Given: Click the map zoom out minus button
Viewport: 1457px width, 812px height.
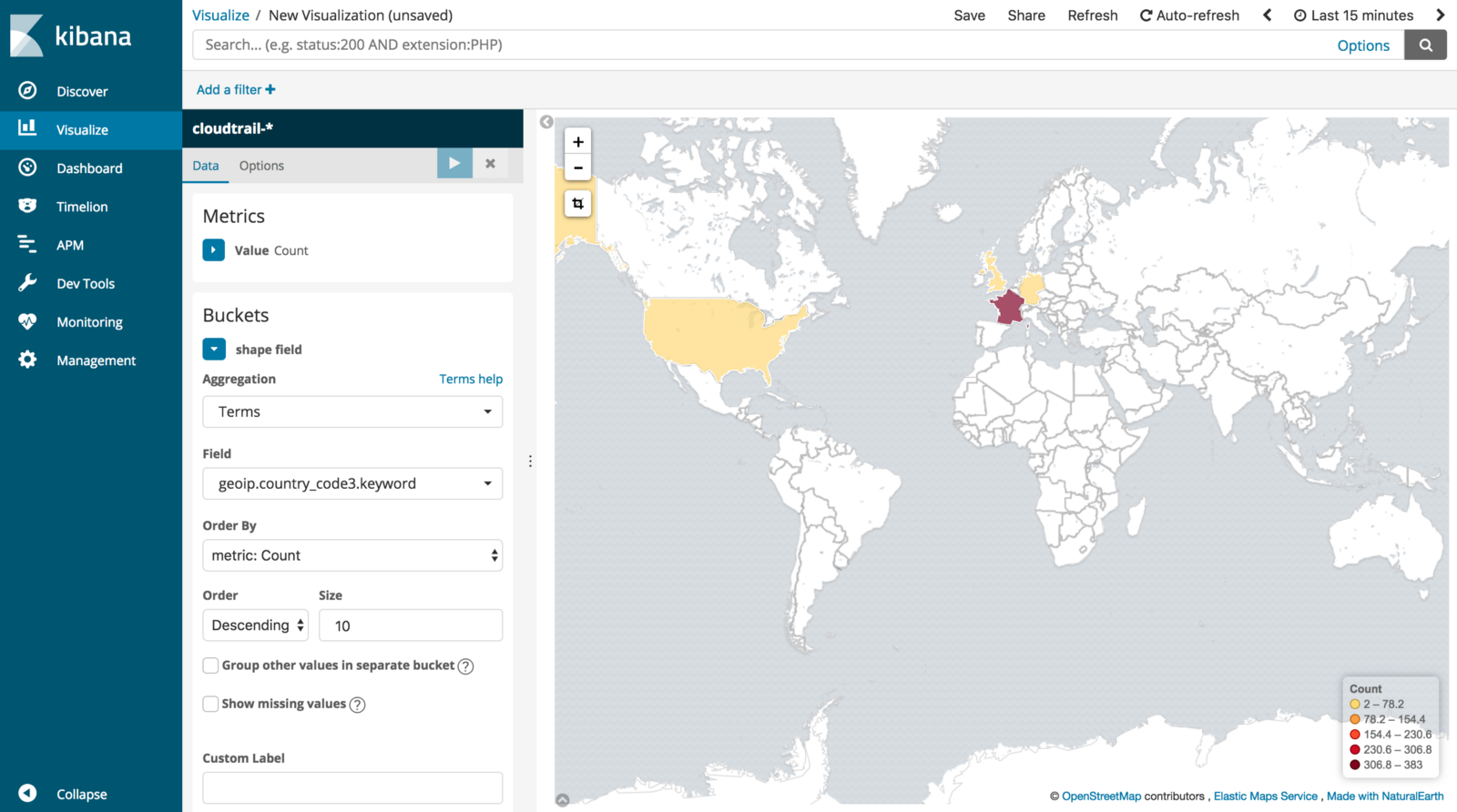Looking at the screenshot, I should (577, 167).
